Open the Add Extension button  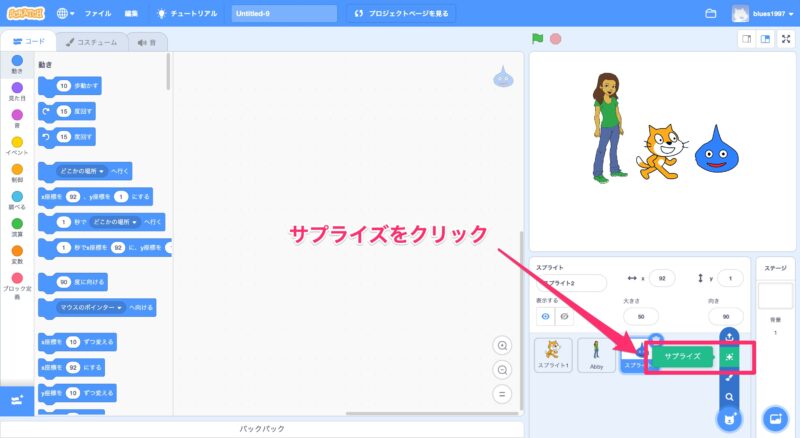click(x=16, y=400)
